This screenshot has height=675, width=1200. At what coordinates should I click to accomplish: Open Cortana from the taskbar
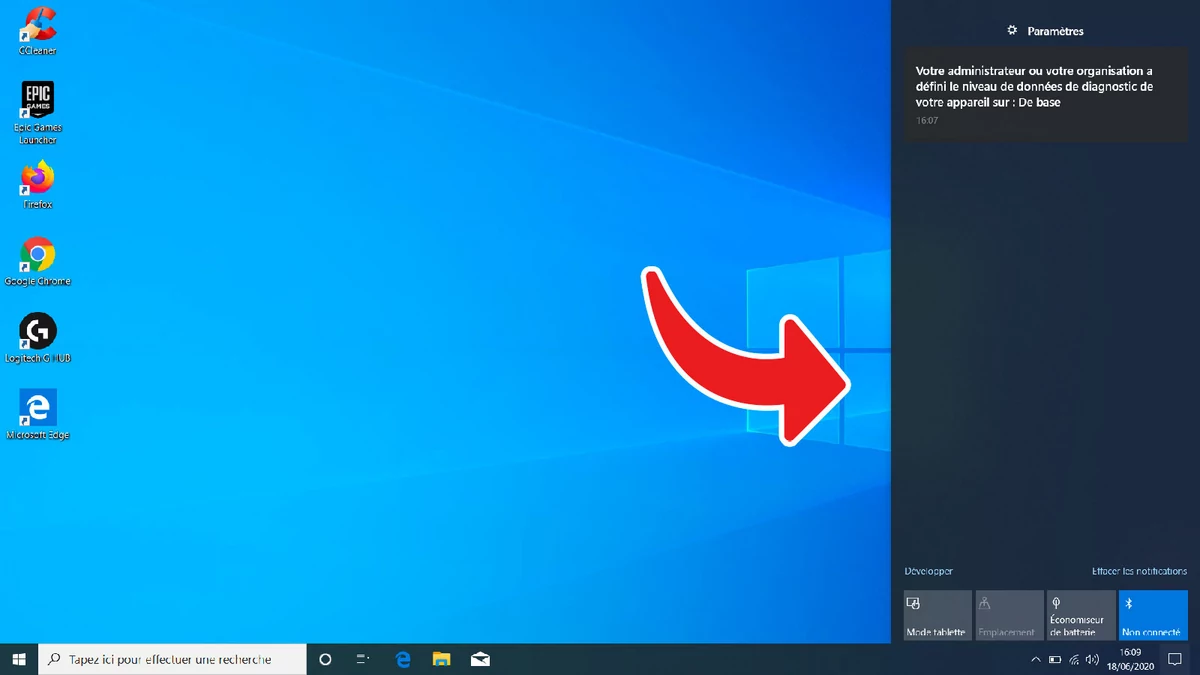[x=324, y=659]
